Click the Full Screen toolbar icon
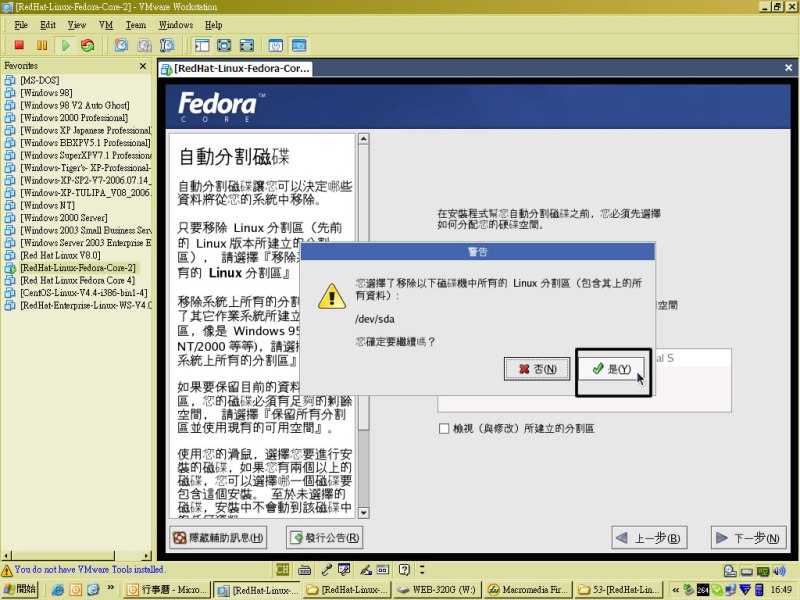Screen dimensions: 800x600 pos(247,45)
